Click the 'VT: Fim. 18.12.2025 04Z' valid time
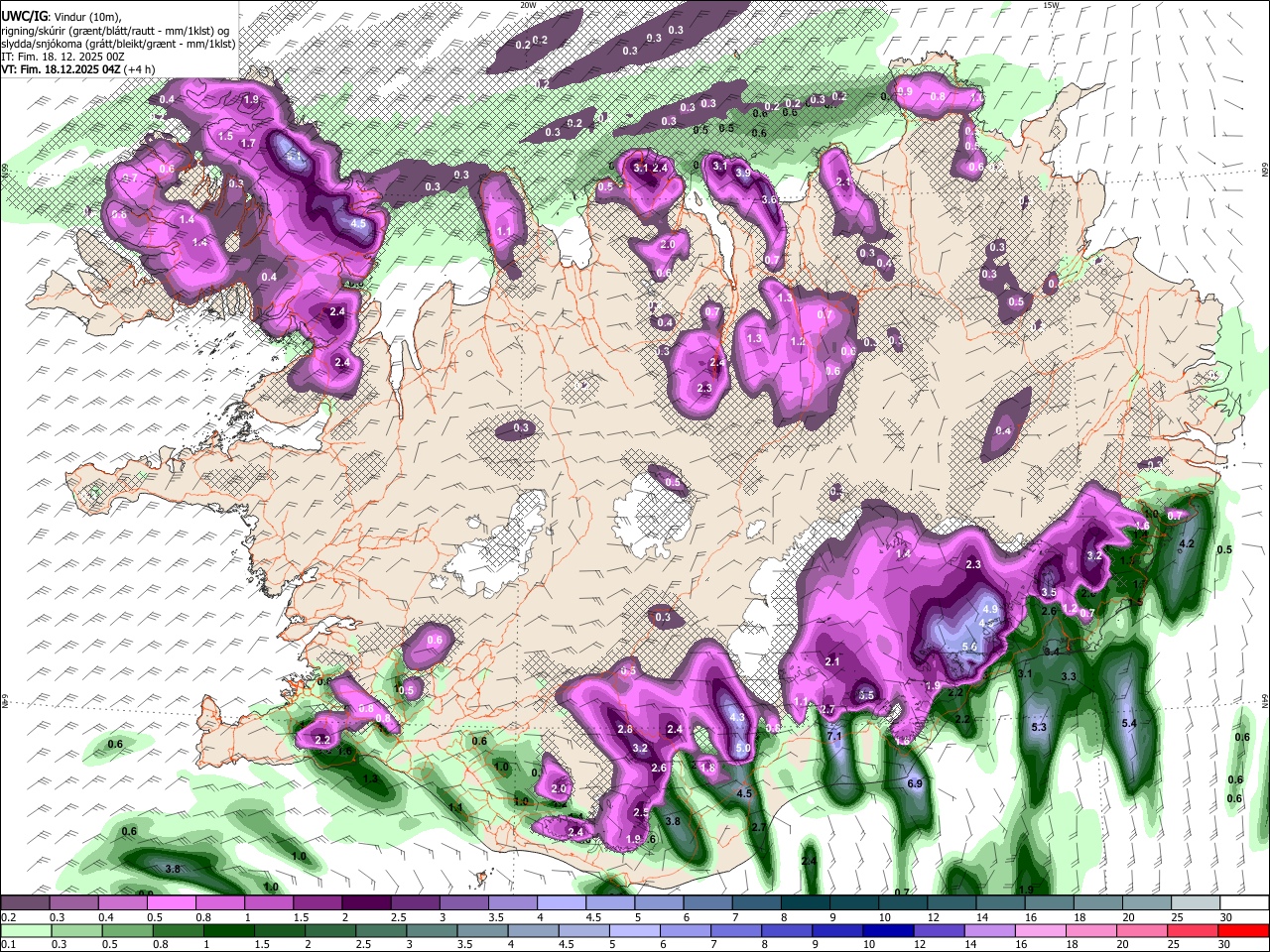1270x952 pixels. [61, 69]
